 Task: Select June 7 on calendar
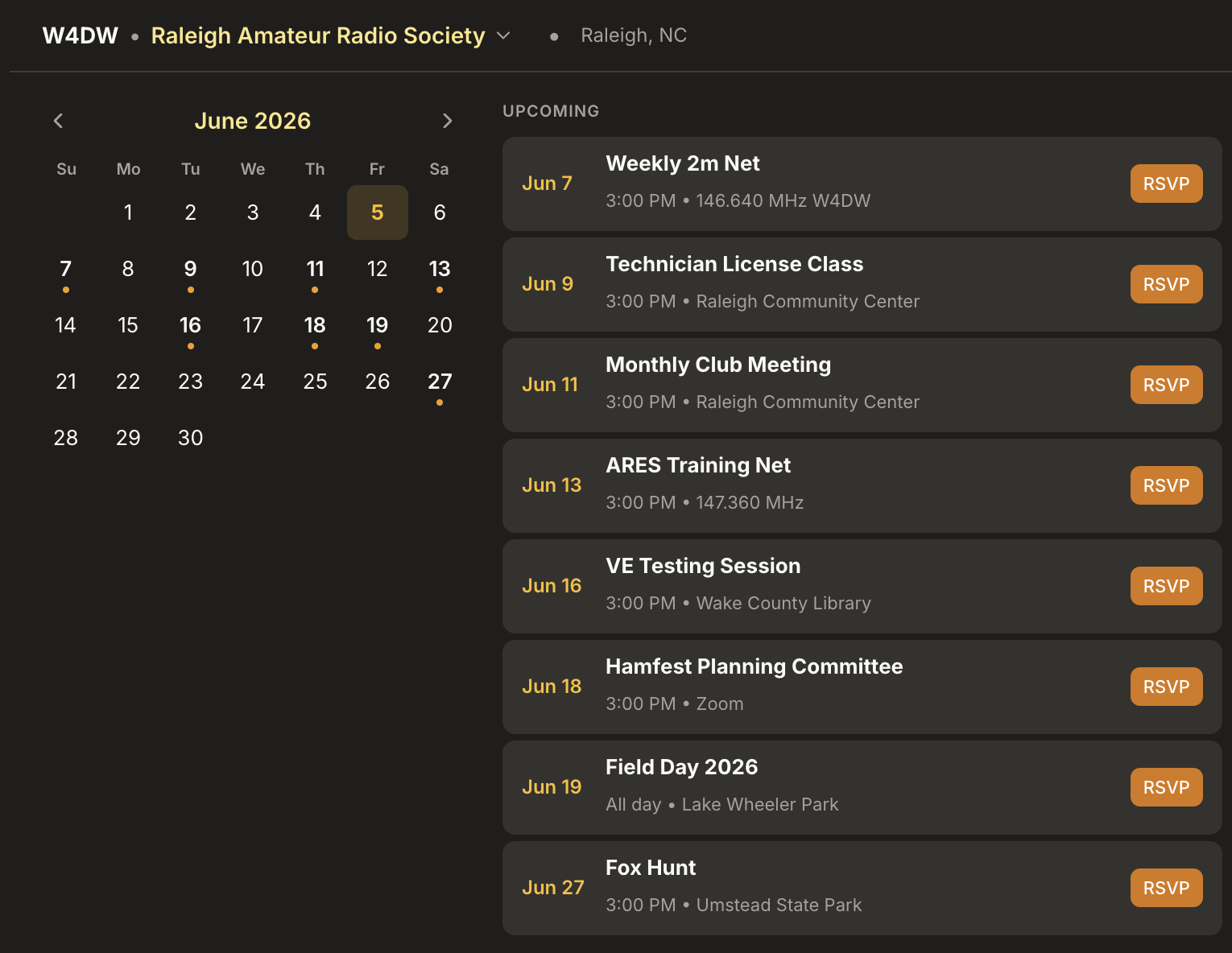pos(66,269)
